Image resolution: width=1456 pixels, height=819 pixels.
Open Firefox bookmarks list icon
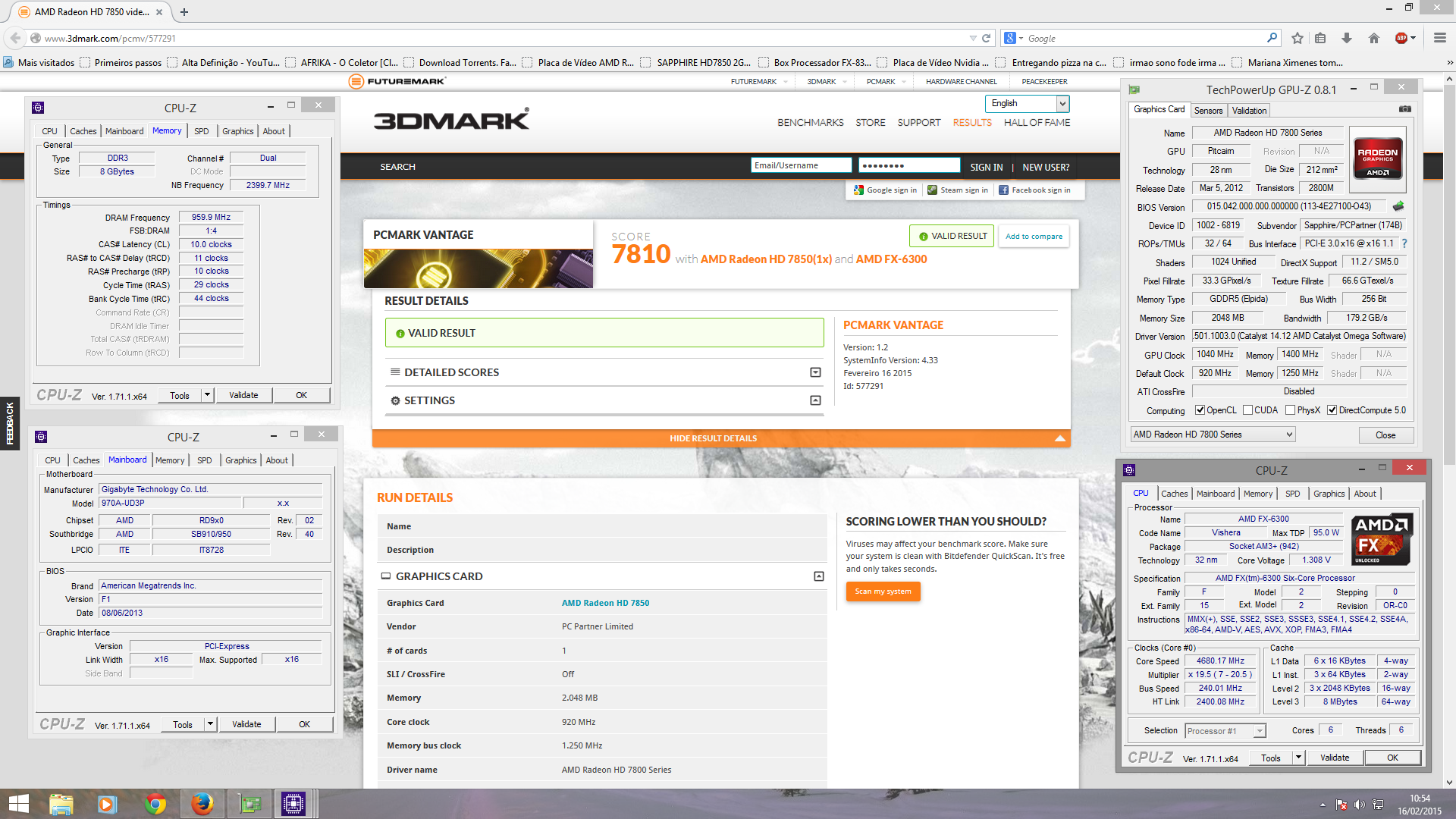click(x=1320, y=38)
